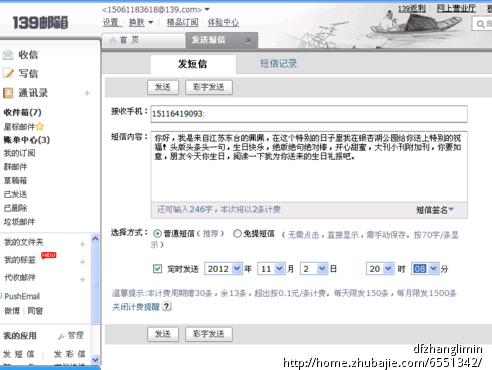Viewport: 492px width, 370px height.
Task: Click the search magnifier icon at top right
Action: pyautogui.click(x=480, y=24)
